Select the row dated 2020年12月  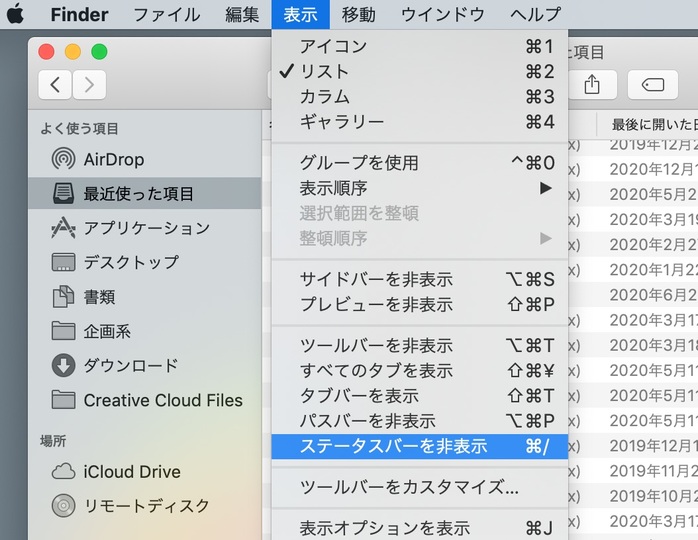pyautogui.click(x=633, y=169)
